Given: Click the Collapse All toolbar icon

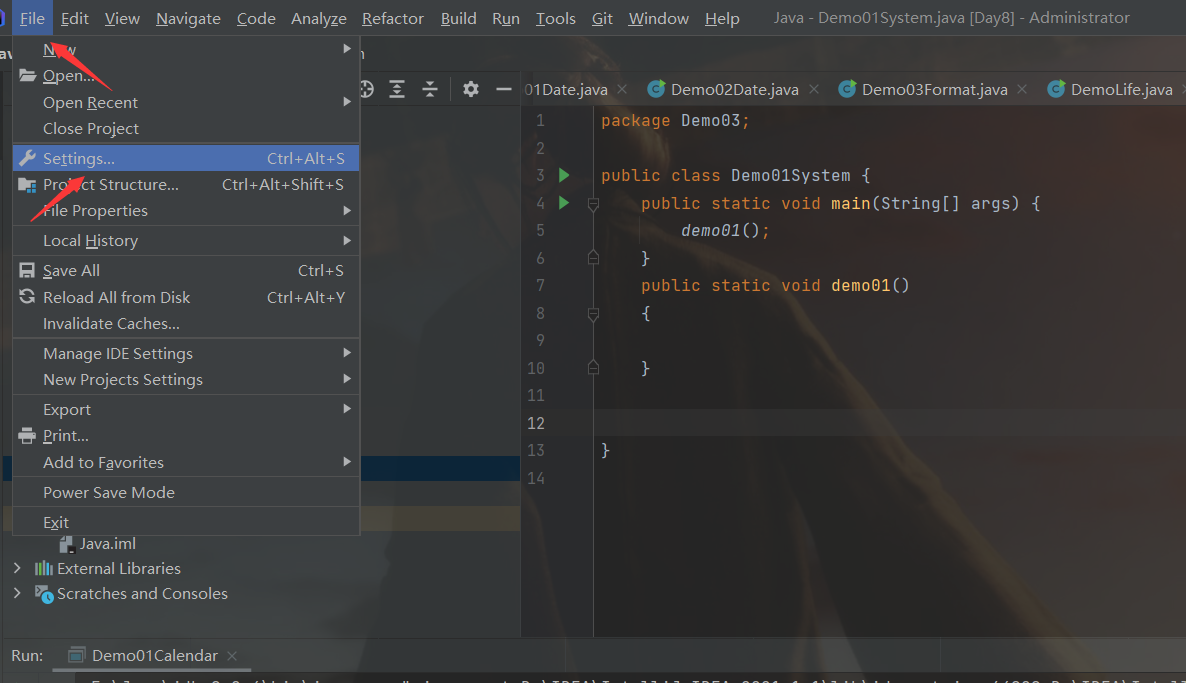Looking at the screenshot, I should [x=430, y=89].
